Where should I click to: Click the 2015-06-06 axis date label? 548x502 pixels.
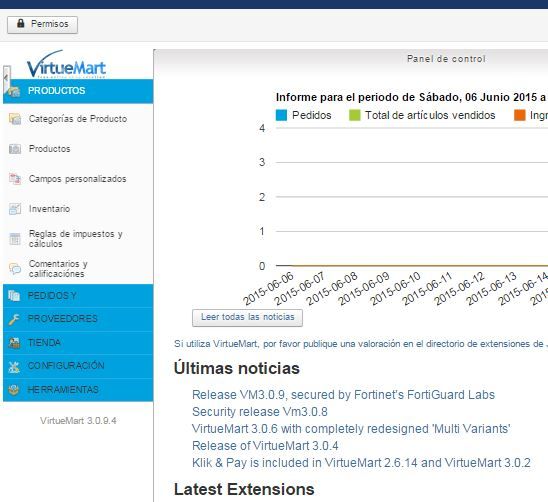(x=268, y=289)
